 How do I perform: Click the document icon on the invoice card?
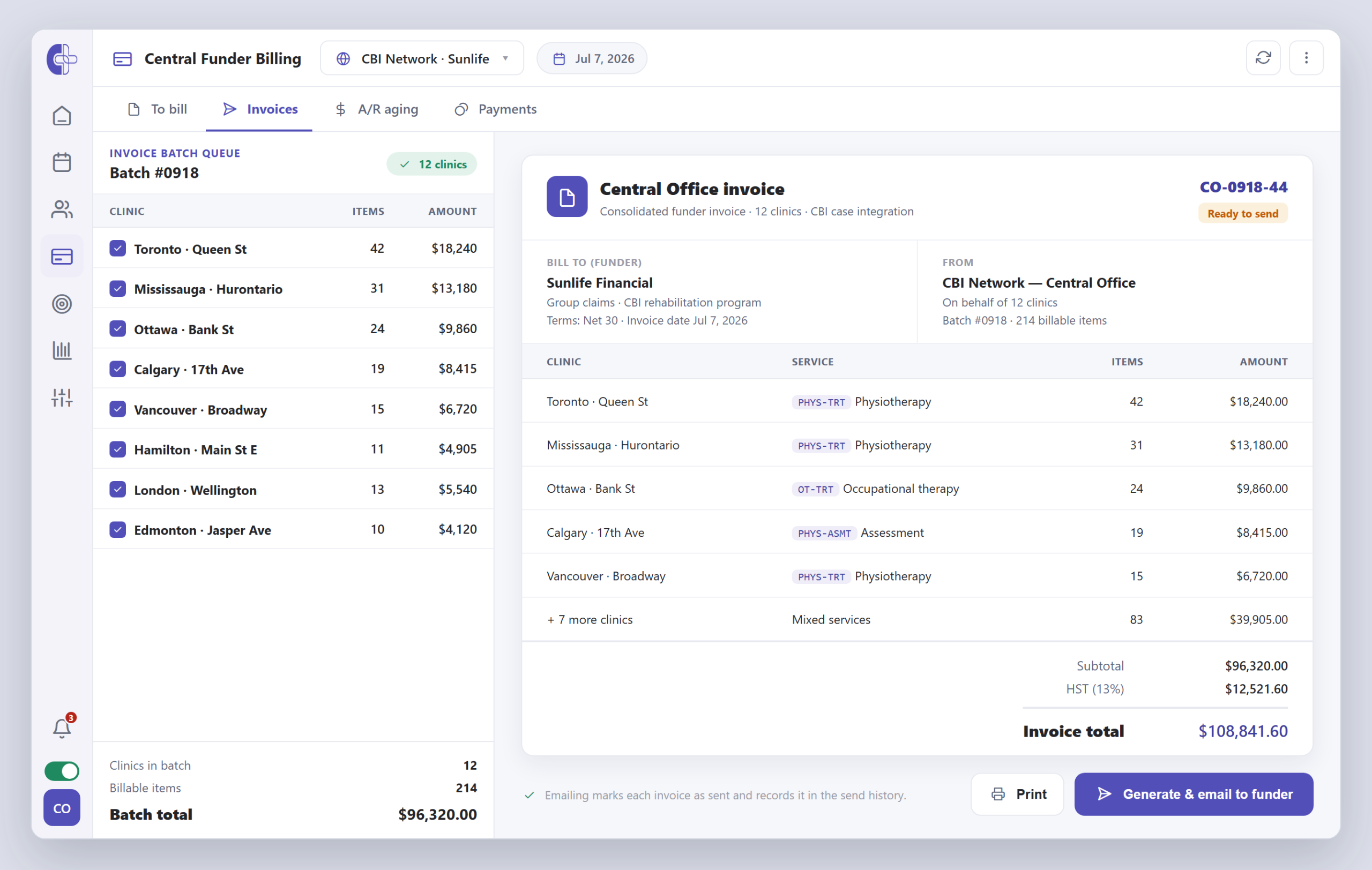[567, 197]
